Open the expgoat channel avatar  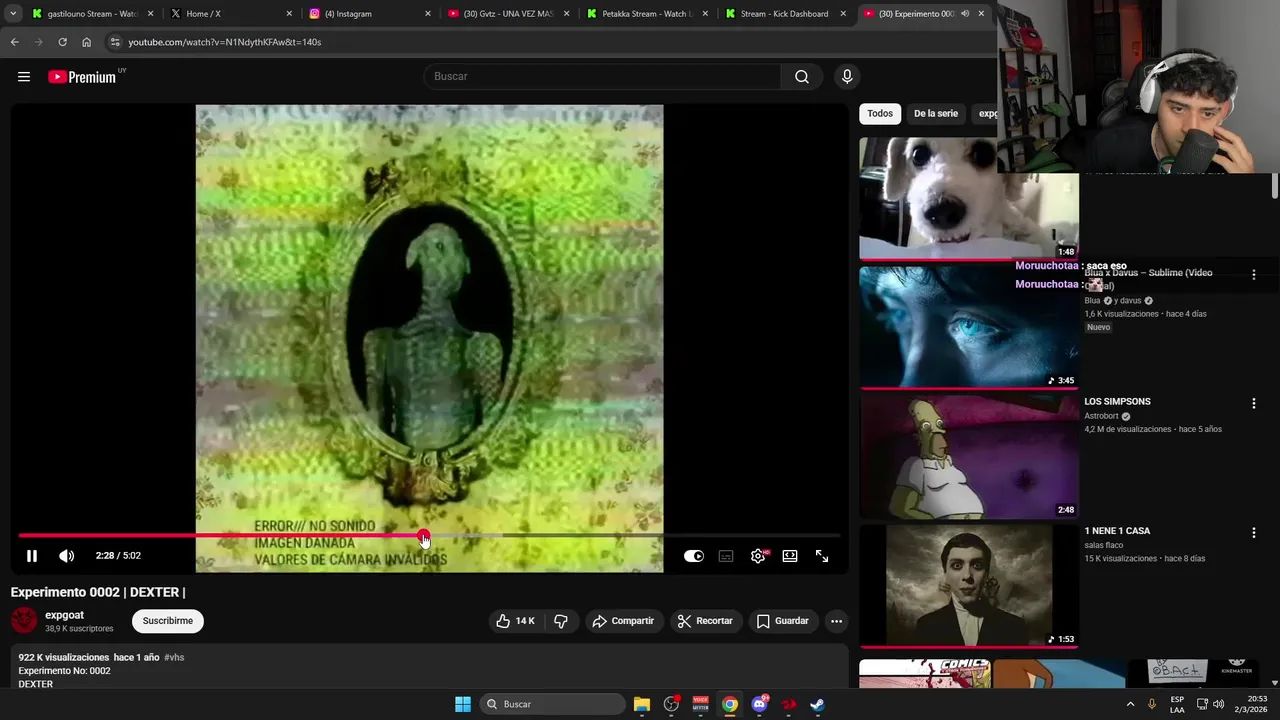click(x=24, y=621)
